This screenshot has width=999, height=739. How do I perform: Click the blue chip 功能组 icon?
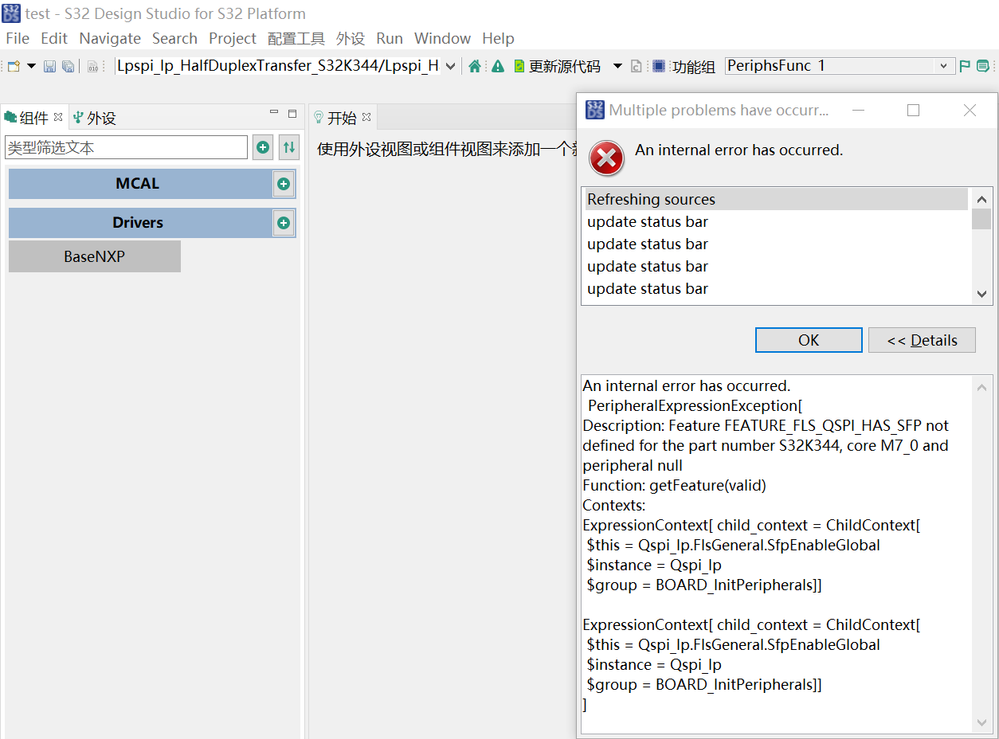tap(659, 66)
